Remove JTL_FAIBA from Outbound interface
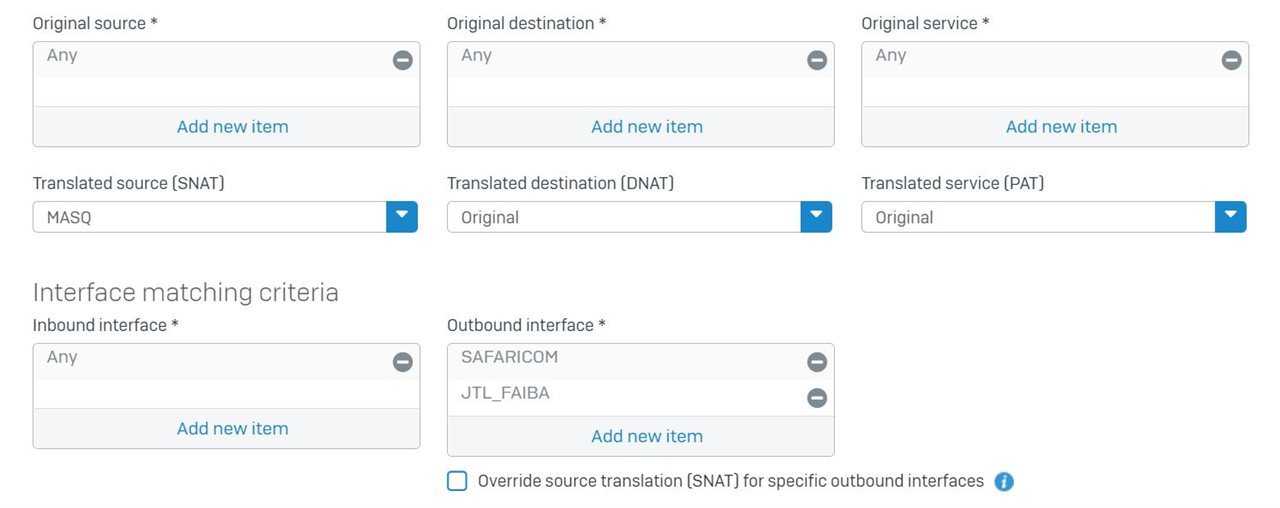The width and height of the screenshot is (1280, 508). [817, 398]
